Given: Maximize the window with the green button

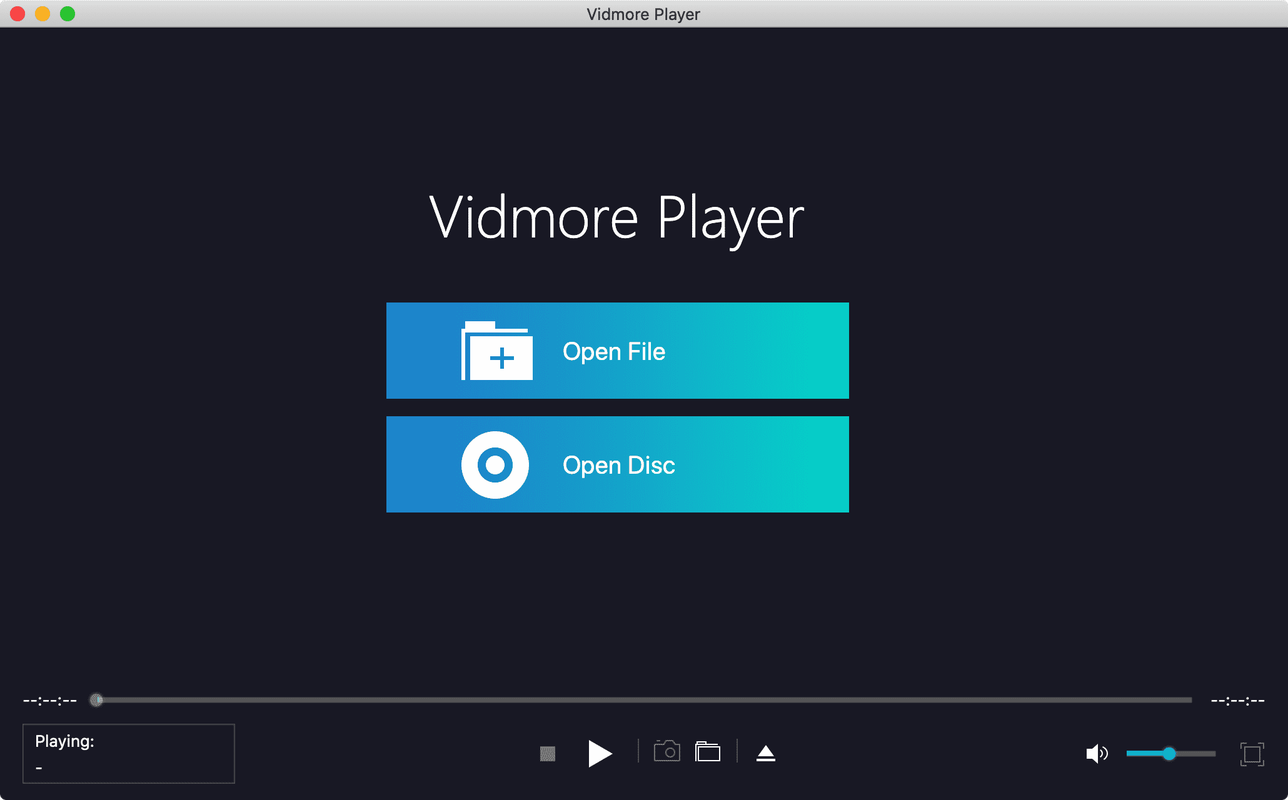Looking at the screenshot, I should pos(67,14).
